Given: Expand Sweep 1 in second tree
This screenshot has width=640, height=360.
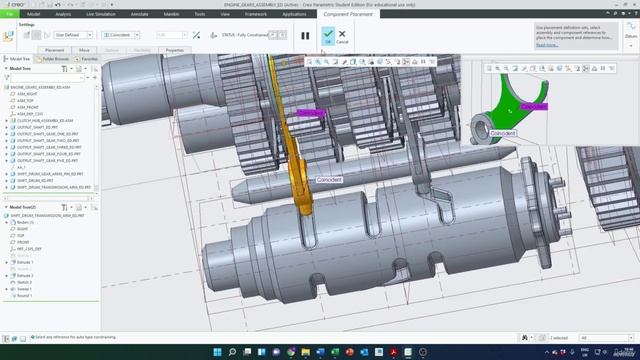Looking at the screenshot, I should [6, 289].
